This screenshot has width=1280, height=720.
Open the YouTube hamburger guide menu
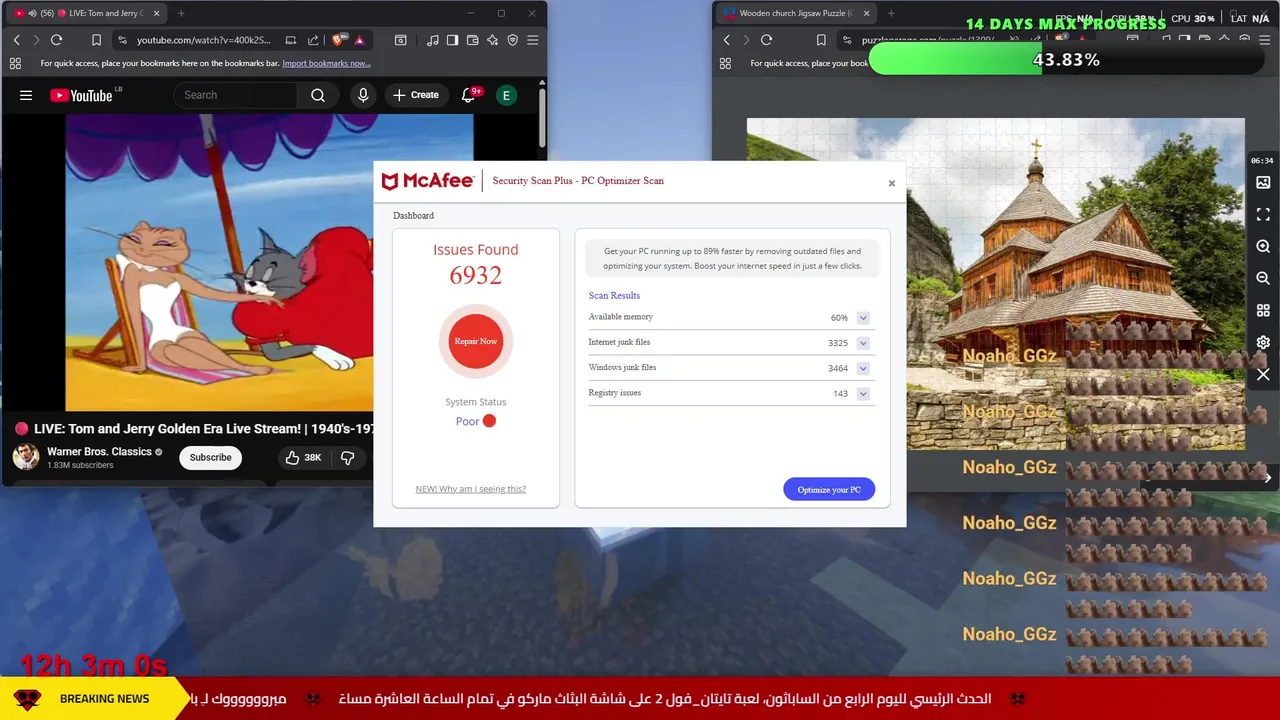click(26, 95)
